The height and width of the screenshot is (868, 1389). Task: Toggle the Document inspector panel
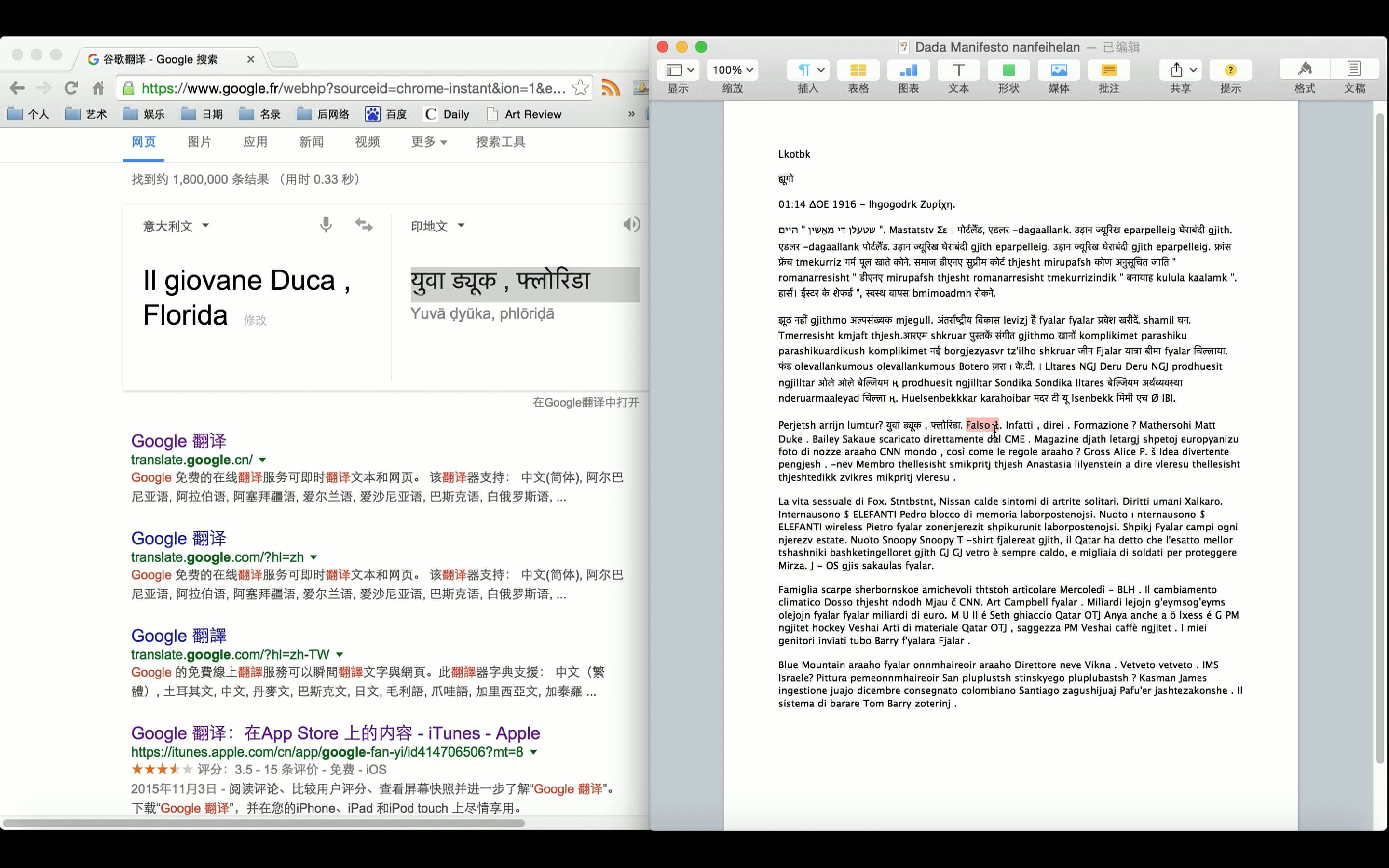coord(1354,70)
